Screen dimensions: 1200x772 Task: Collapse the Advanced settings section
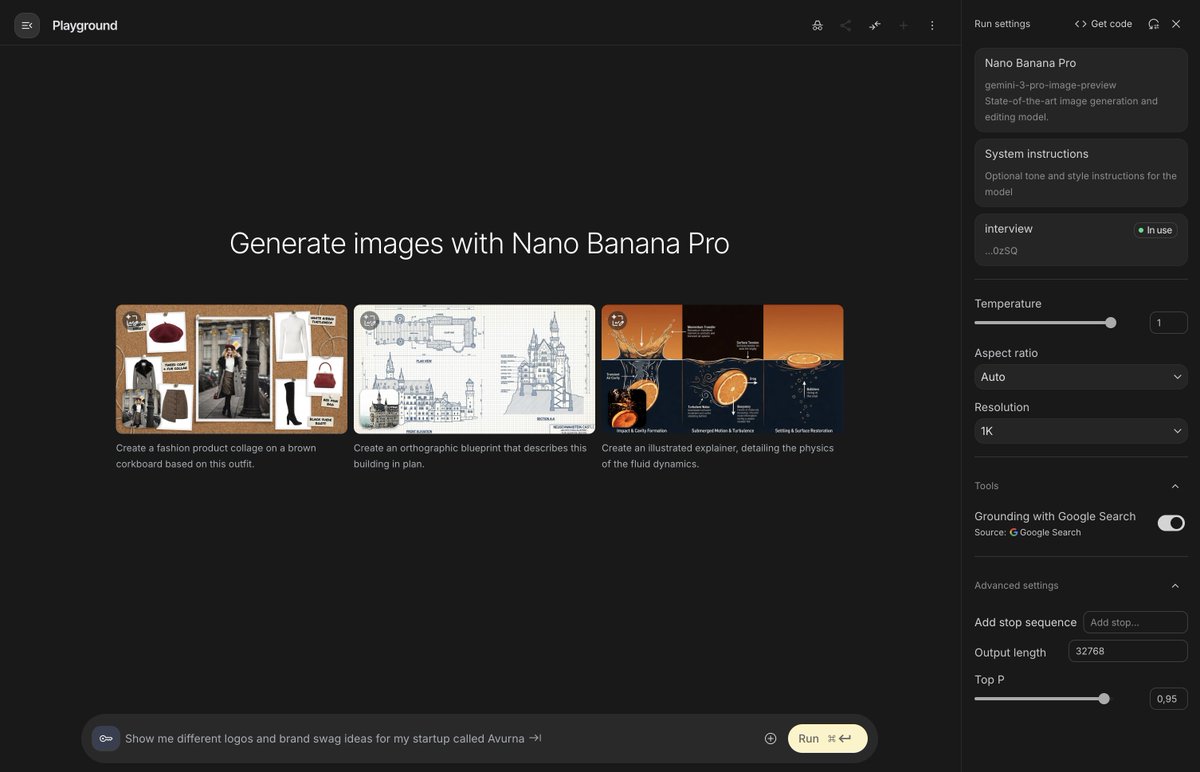[x=1175, y=585]
